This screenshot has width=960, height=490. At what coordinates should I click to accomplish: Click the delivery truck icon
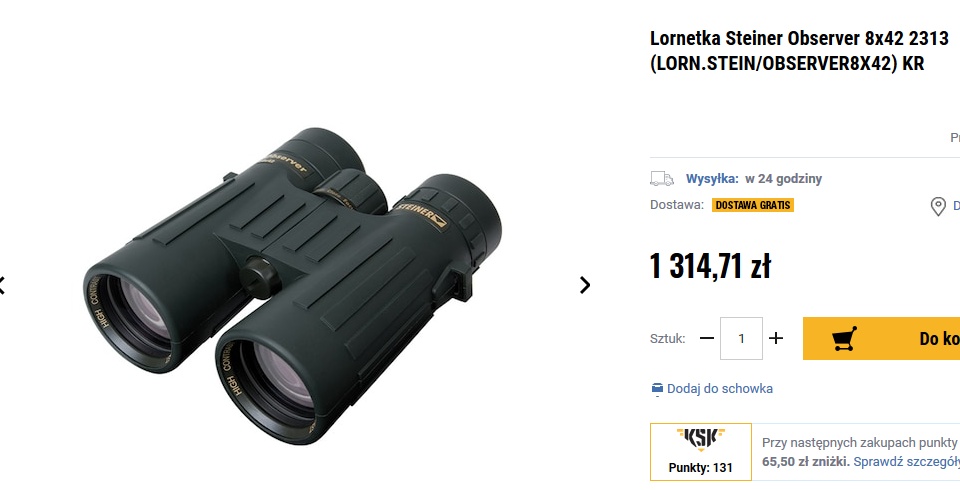tap(662, 179)
